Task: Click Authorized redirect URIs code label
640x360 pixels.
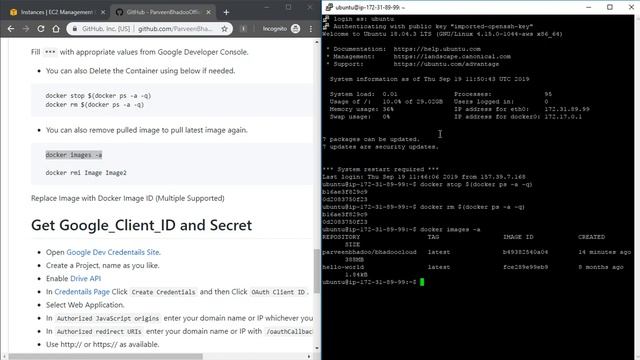Action: tap(99, 331)
